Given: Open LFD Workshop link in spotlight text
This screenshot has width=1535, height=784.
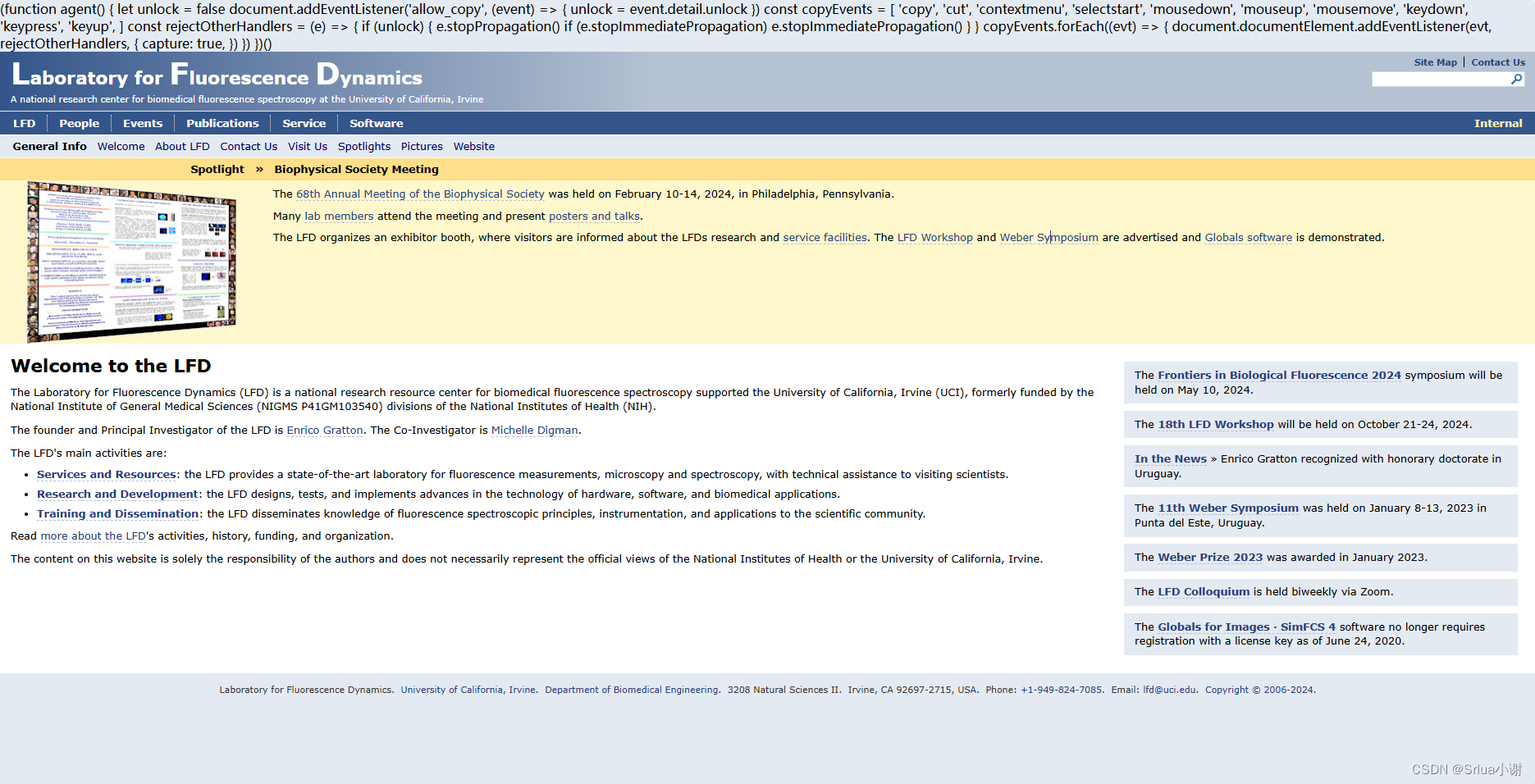Looking at the screenshot, I should 934,238.
